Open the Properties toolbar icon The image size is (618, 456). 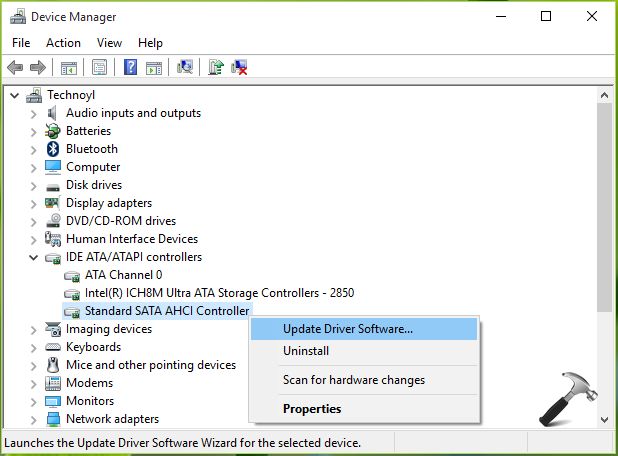coord(99,67)
